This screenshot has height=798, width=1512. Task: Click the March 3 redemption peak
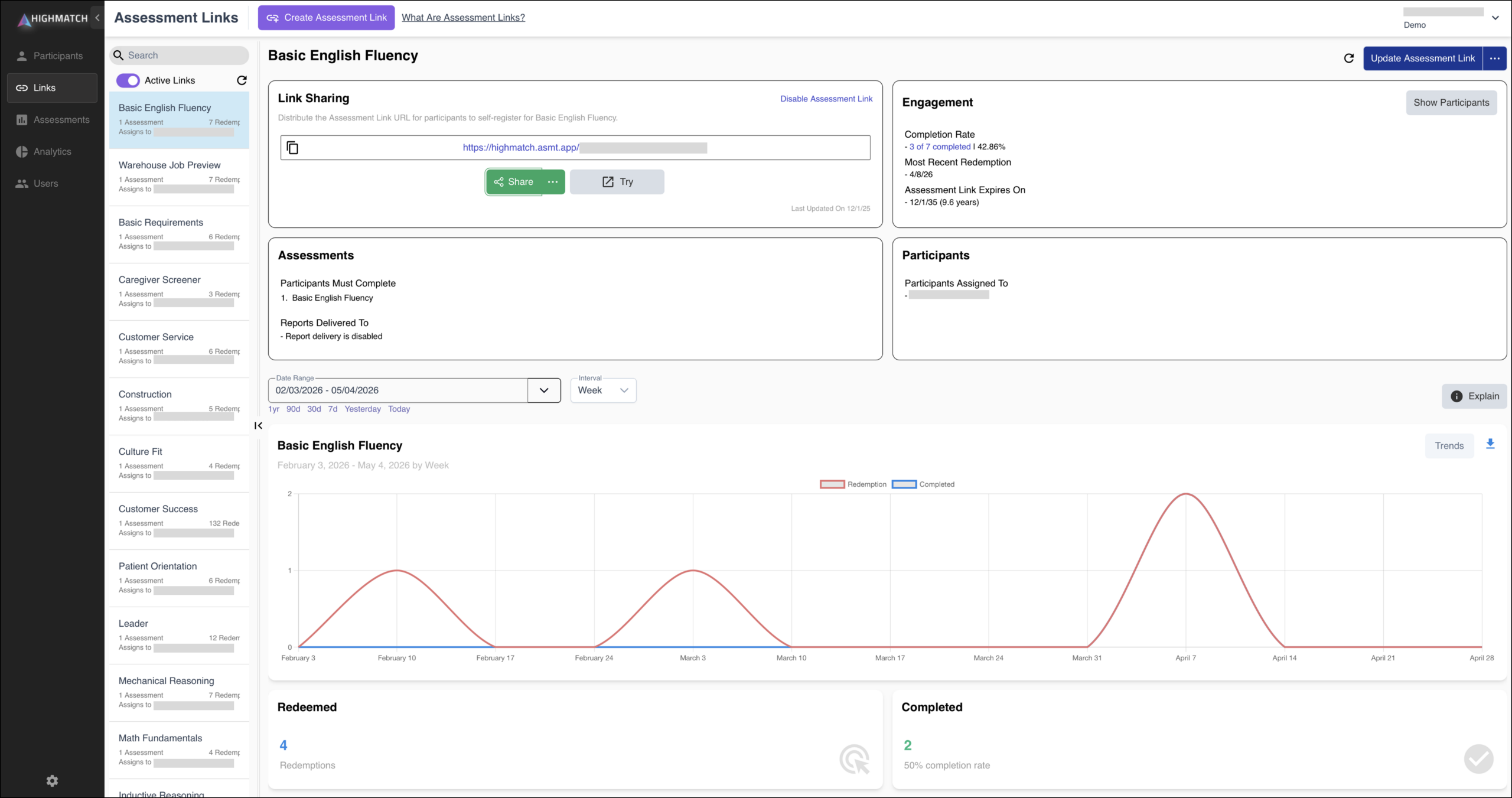click(x=693, y=571)
